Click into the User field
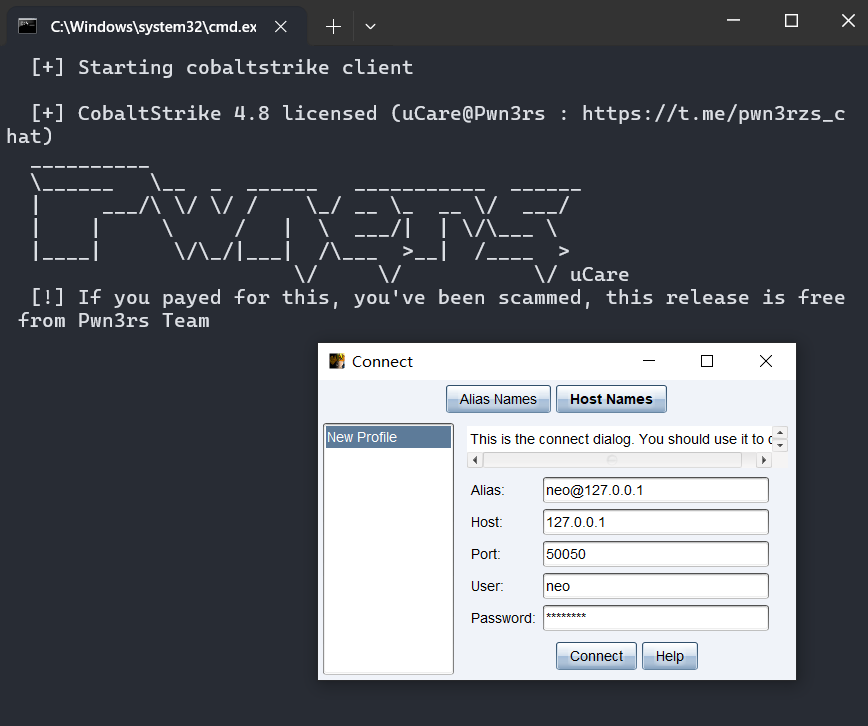This screenshot has width=868, height=726. click(655, 586)
